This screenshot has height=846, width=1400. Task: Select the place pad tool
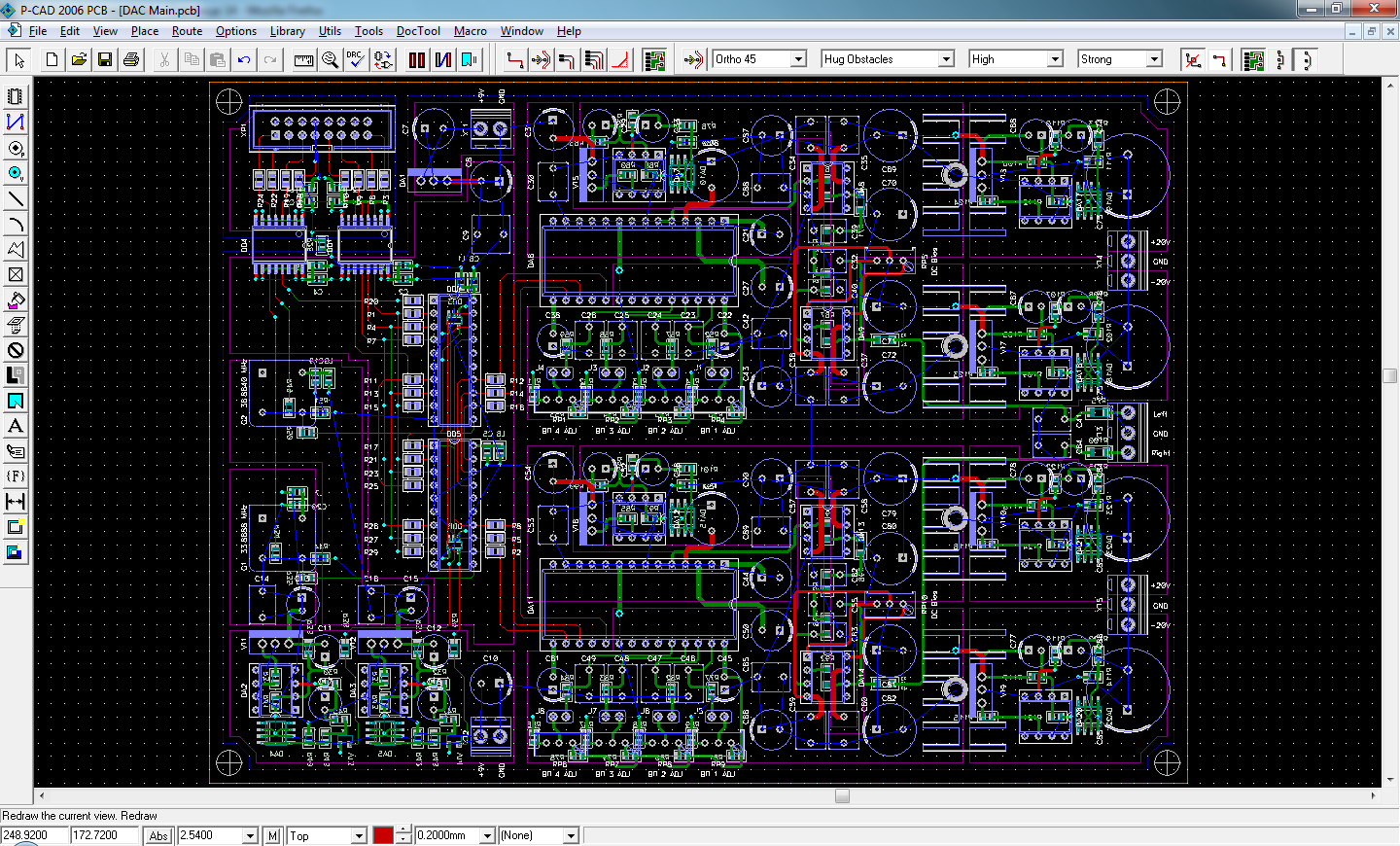click(16, 148)
